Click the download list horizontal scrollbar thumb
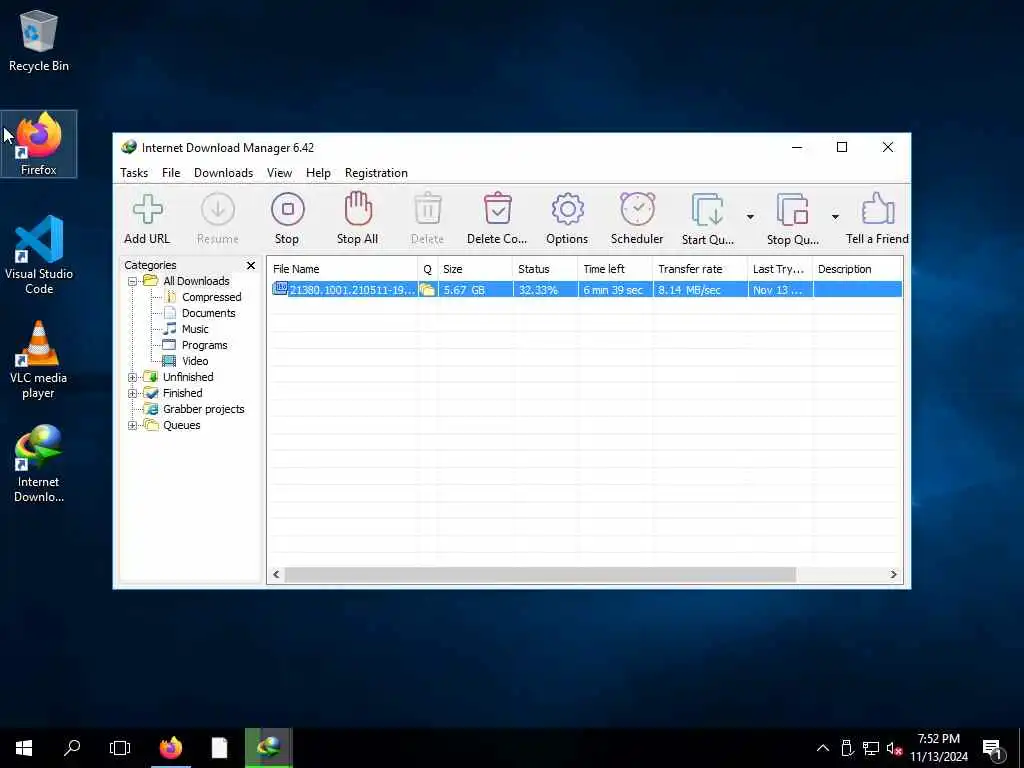The image size is (1024, 768). click(x=540, y=575)
